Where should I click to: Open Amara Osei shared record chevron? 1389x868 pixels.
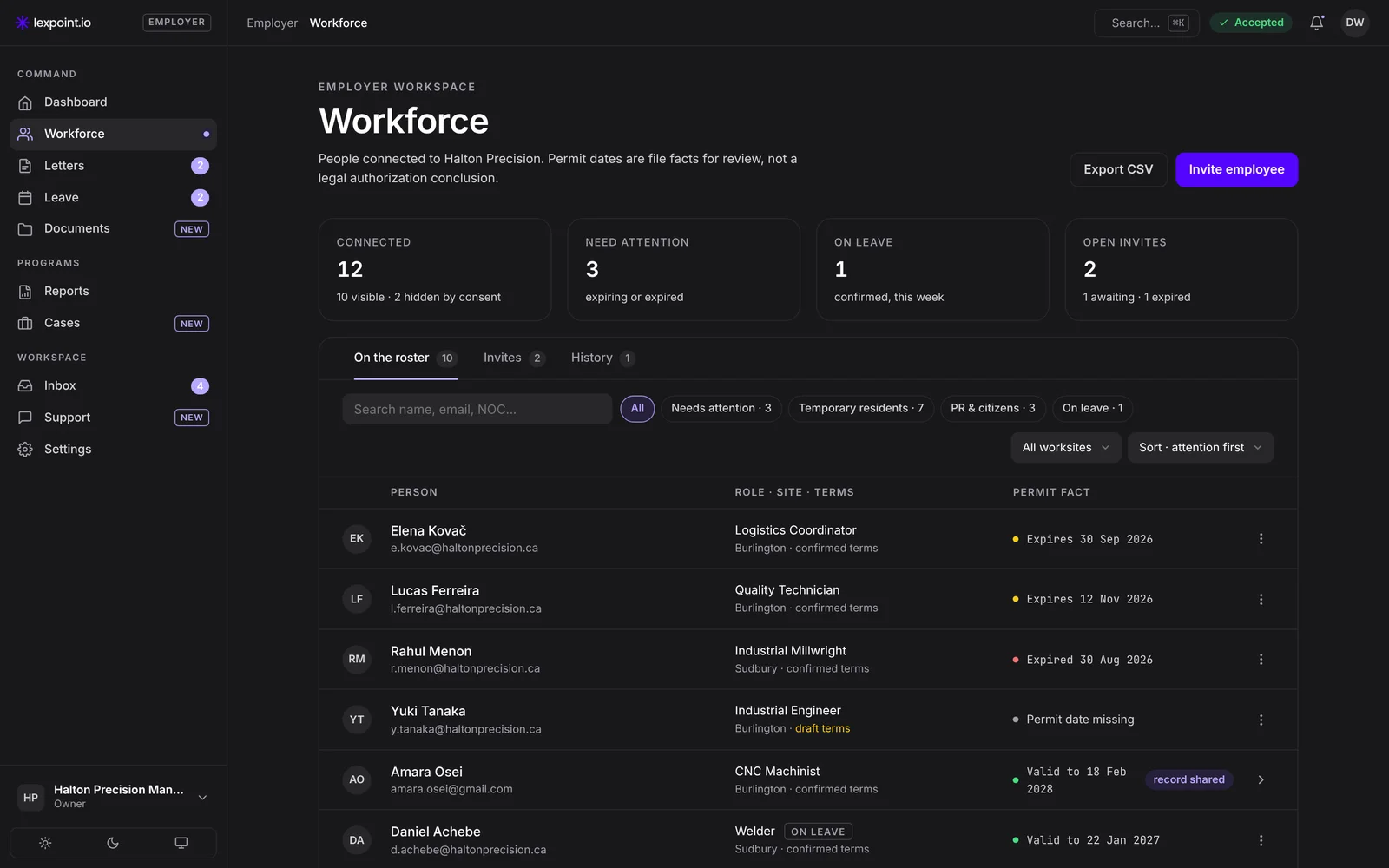pos(1261,780)
